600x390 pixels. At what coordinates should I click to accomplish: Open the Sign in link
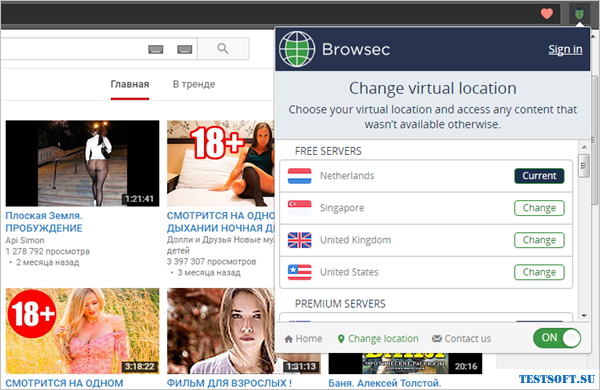(x=565, y=49)
